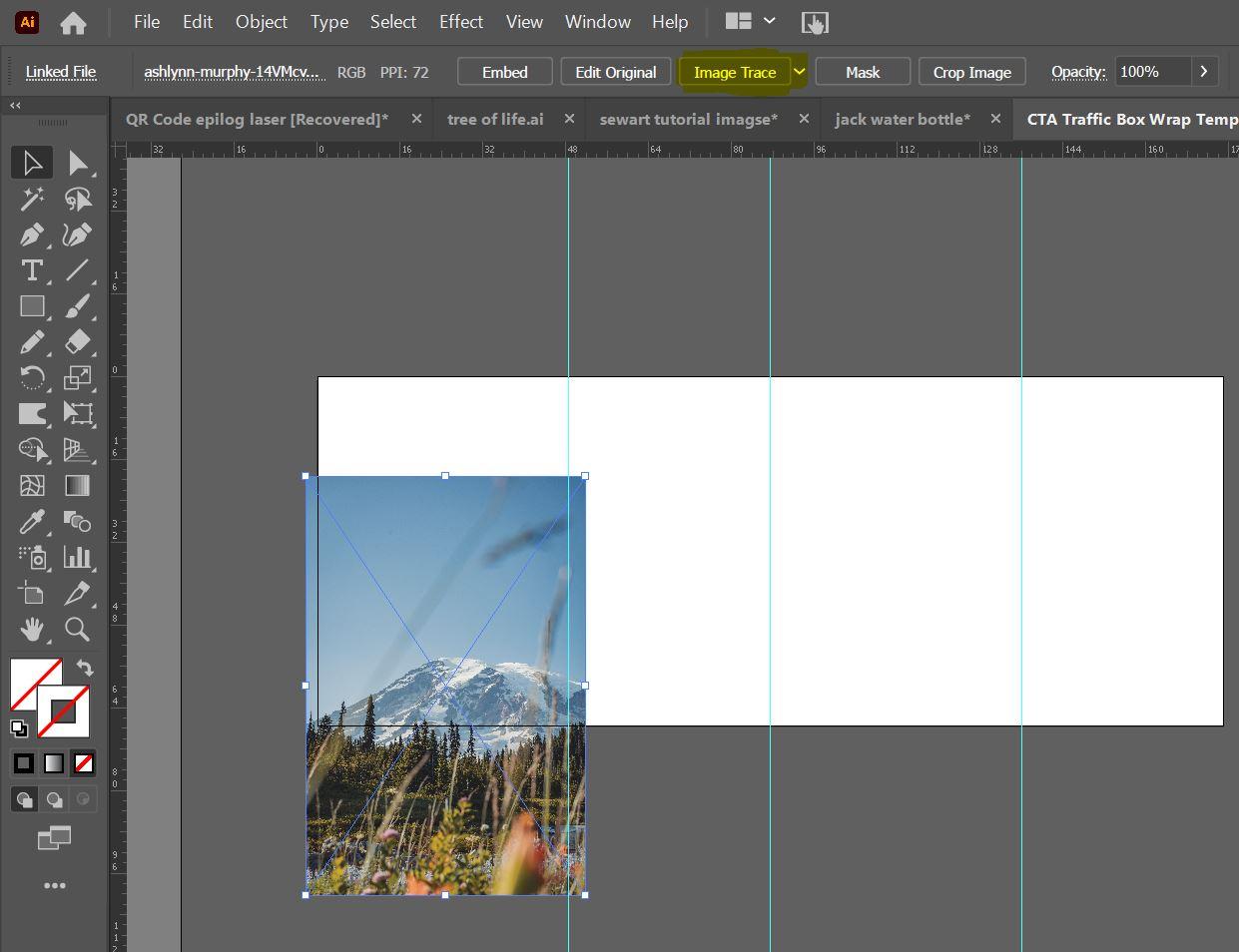This screenshot has width=1239, height=952.
Task: Enable Draw Behind mode
Action: (54, 799)
